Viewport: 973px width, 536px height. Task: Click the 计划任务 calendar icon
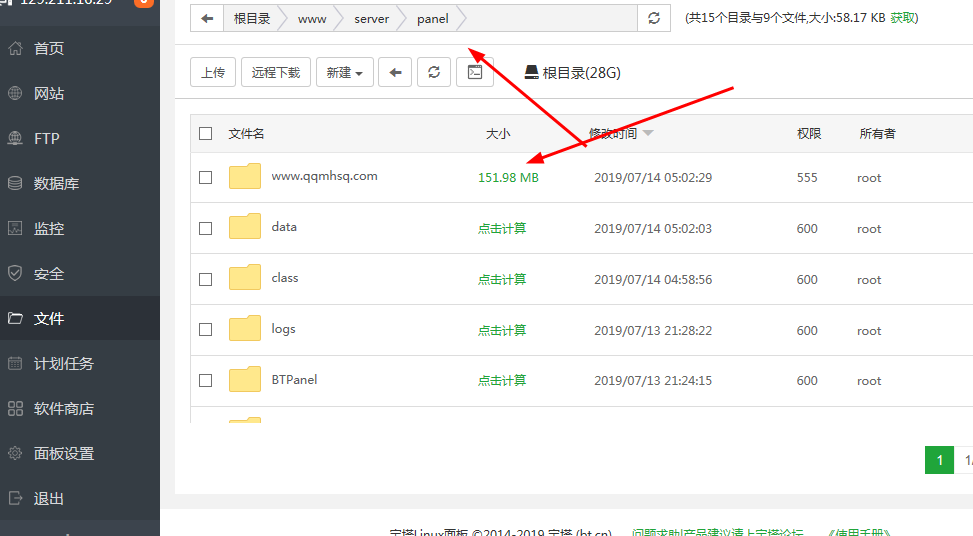[x=15, y=364]
